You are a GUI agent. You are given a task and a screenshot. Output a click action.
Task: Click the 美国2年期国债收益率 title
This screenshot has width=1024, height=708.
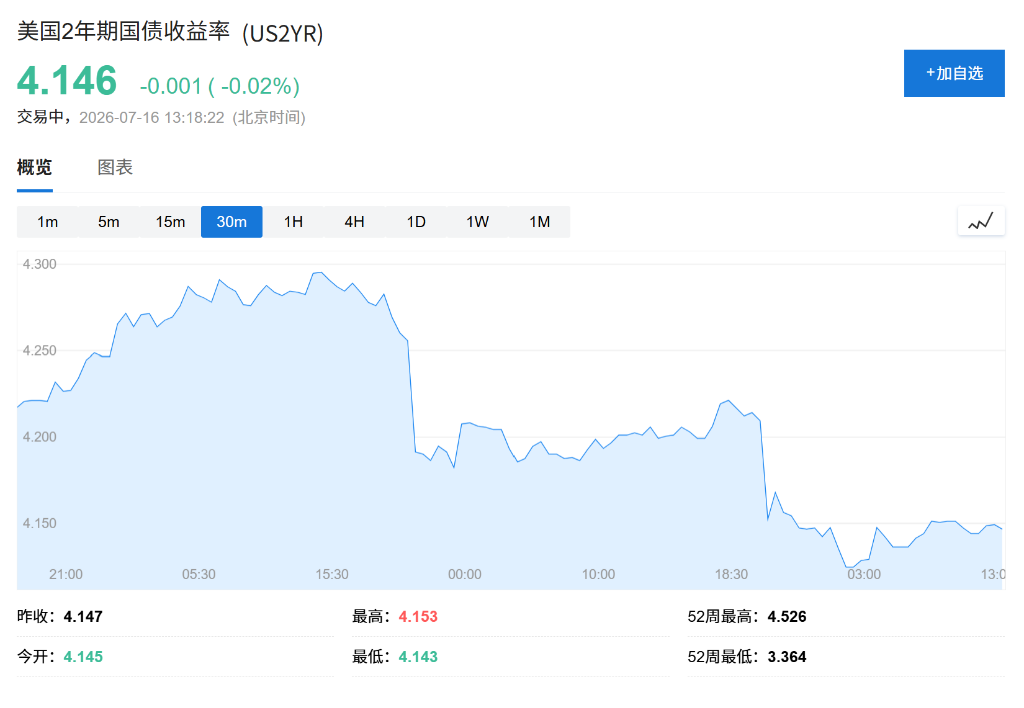click(123, 31)
